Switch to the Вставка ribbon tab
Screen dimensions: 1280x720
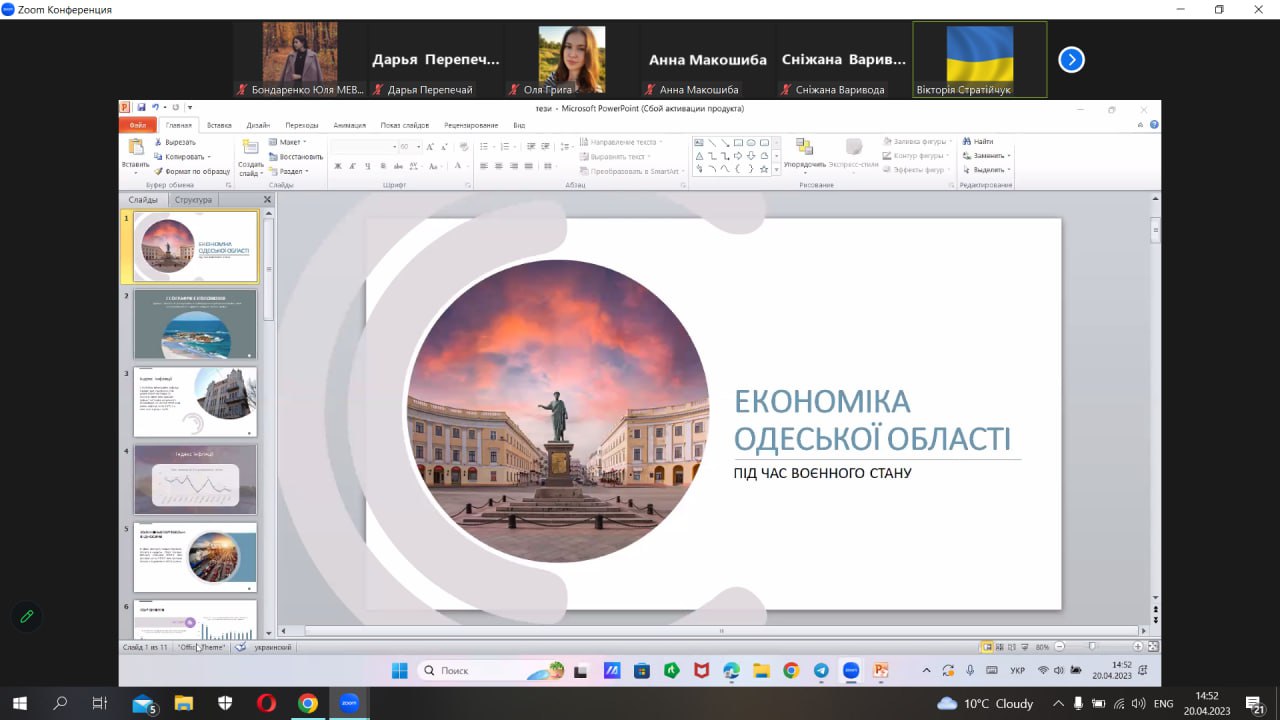tap(219, 125)
